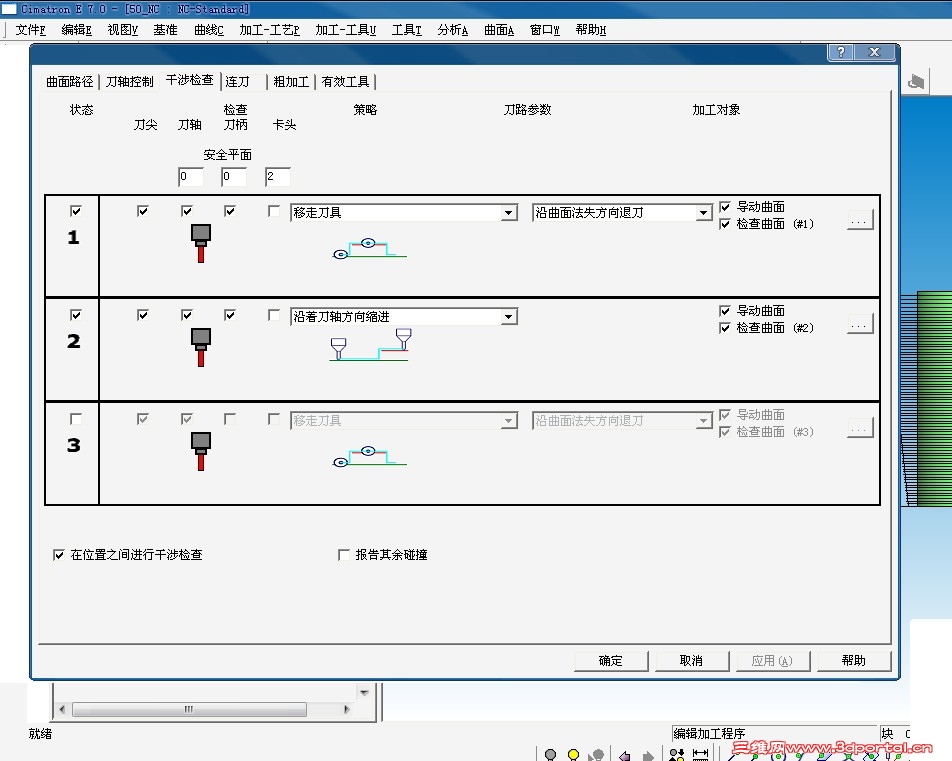This screenshot has height=761, width=952.
Task: Toggle 导动曲面 checkbox in row 1
Action: [x=724, y=206]
